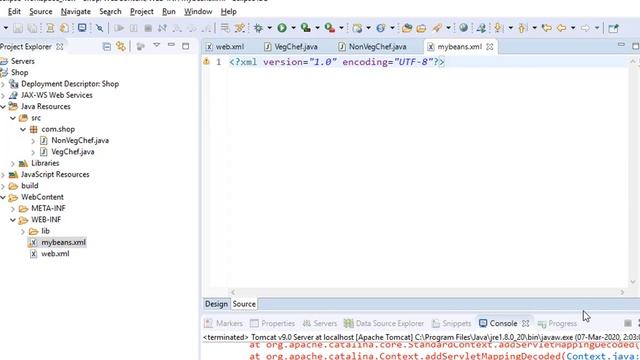Image resolution: width=640 pixels, height=360 pixels.
Task: Open the Search icon dropdown arrow
Action: coord(448,28)
